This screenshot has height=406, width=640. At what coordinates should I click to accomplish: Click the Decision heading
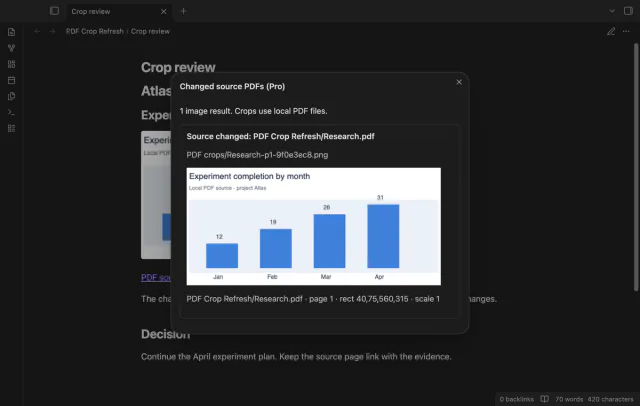click(165, 334)
